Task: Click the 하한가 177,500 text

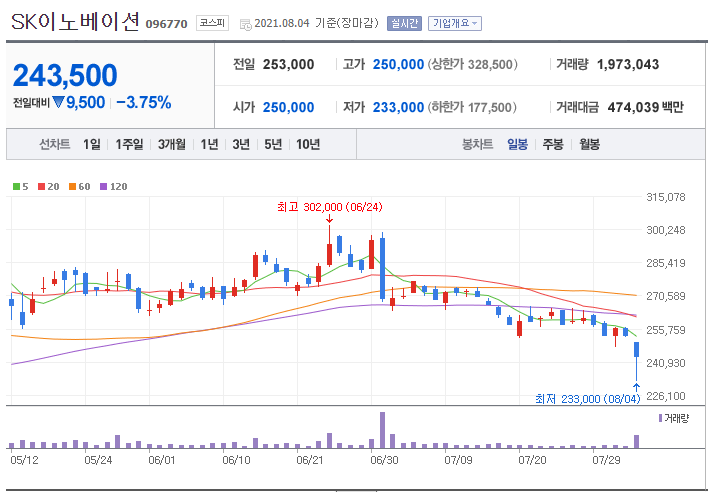Action: pos(472,107)
